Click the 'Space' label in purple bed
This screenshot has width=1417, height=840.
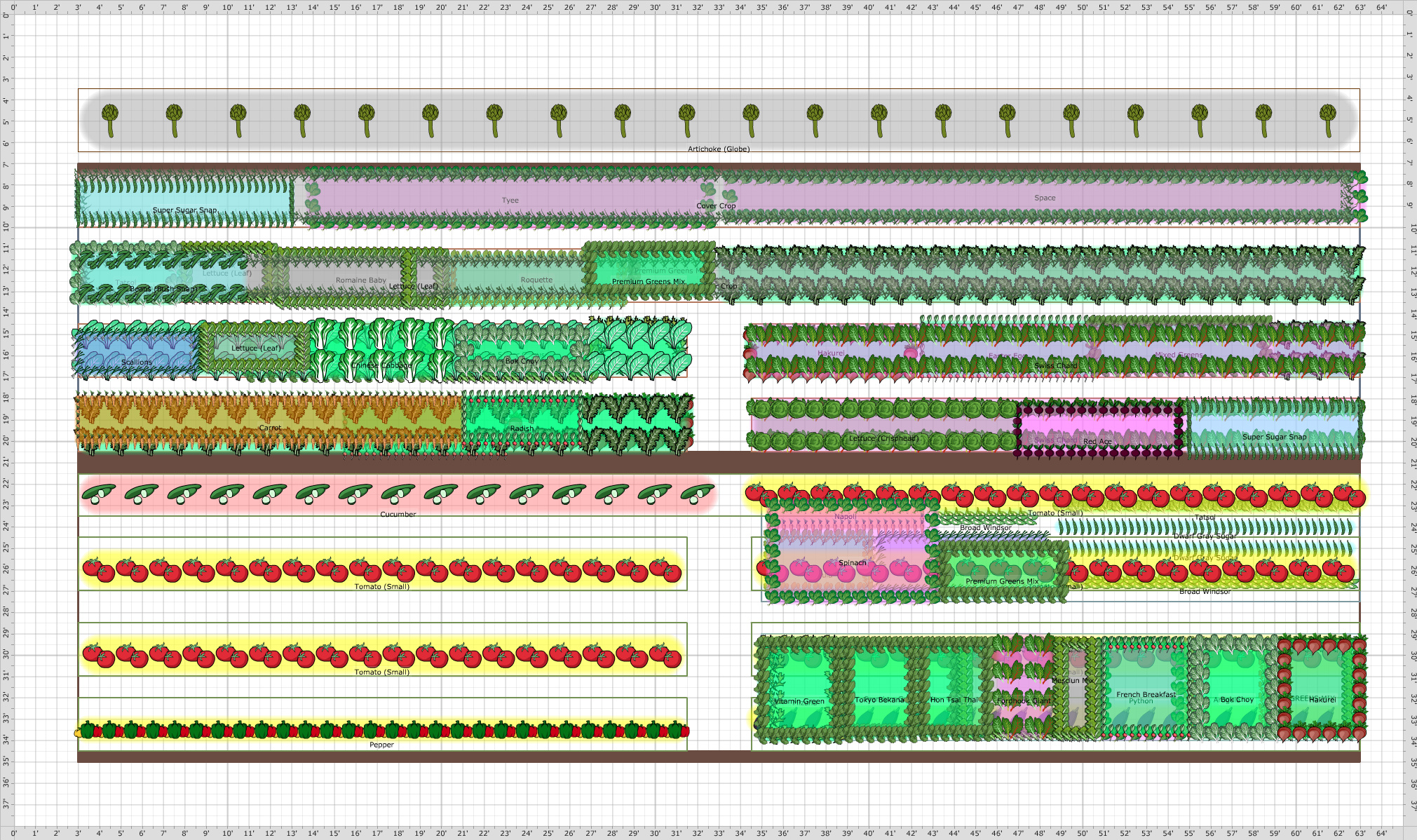[1045, 198]
